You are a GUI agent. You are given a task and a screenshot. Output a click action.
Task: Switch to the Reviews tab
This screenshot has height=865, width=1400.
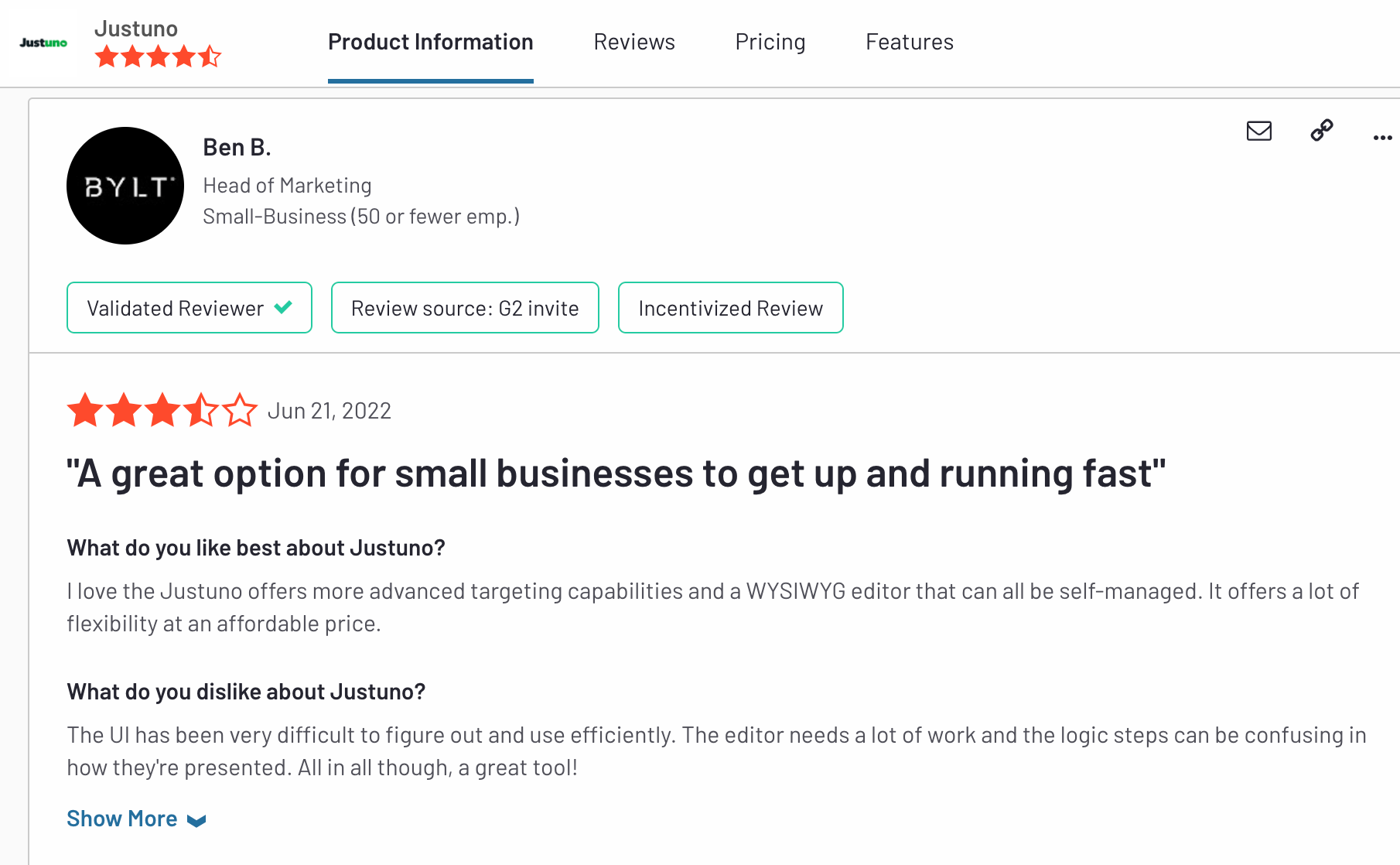tap(633, 42)
